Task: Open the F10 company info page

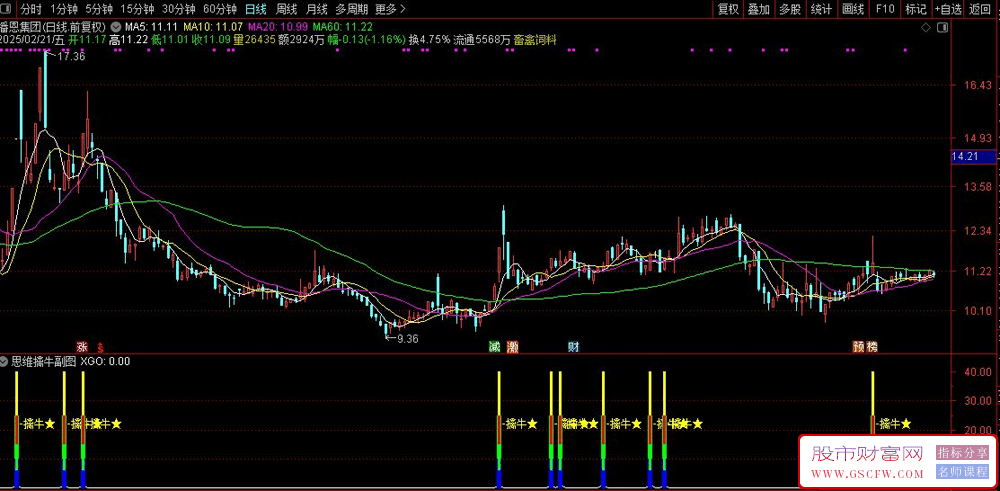Action: point(884,9)
